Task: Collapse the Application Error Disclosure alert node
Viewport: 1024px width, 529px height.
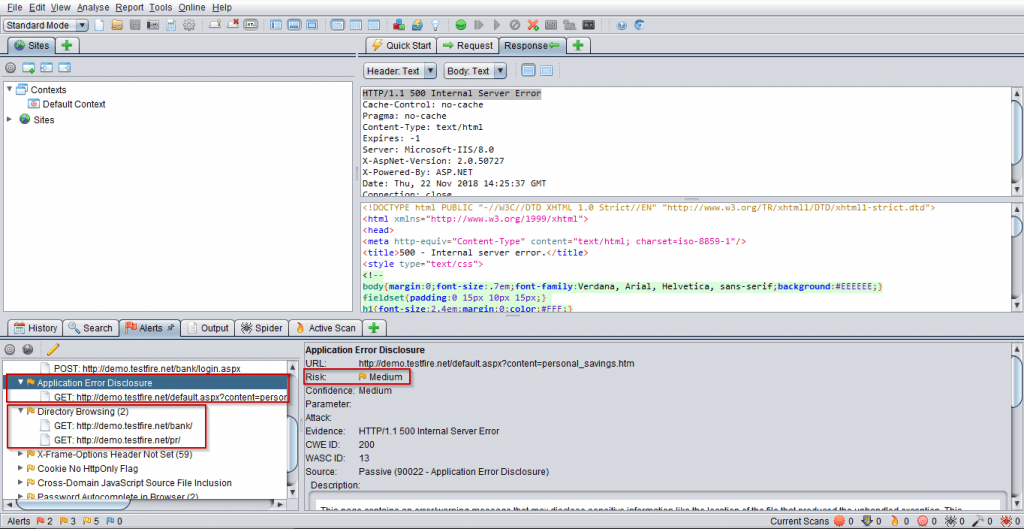Action: 21,382
